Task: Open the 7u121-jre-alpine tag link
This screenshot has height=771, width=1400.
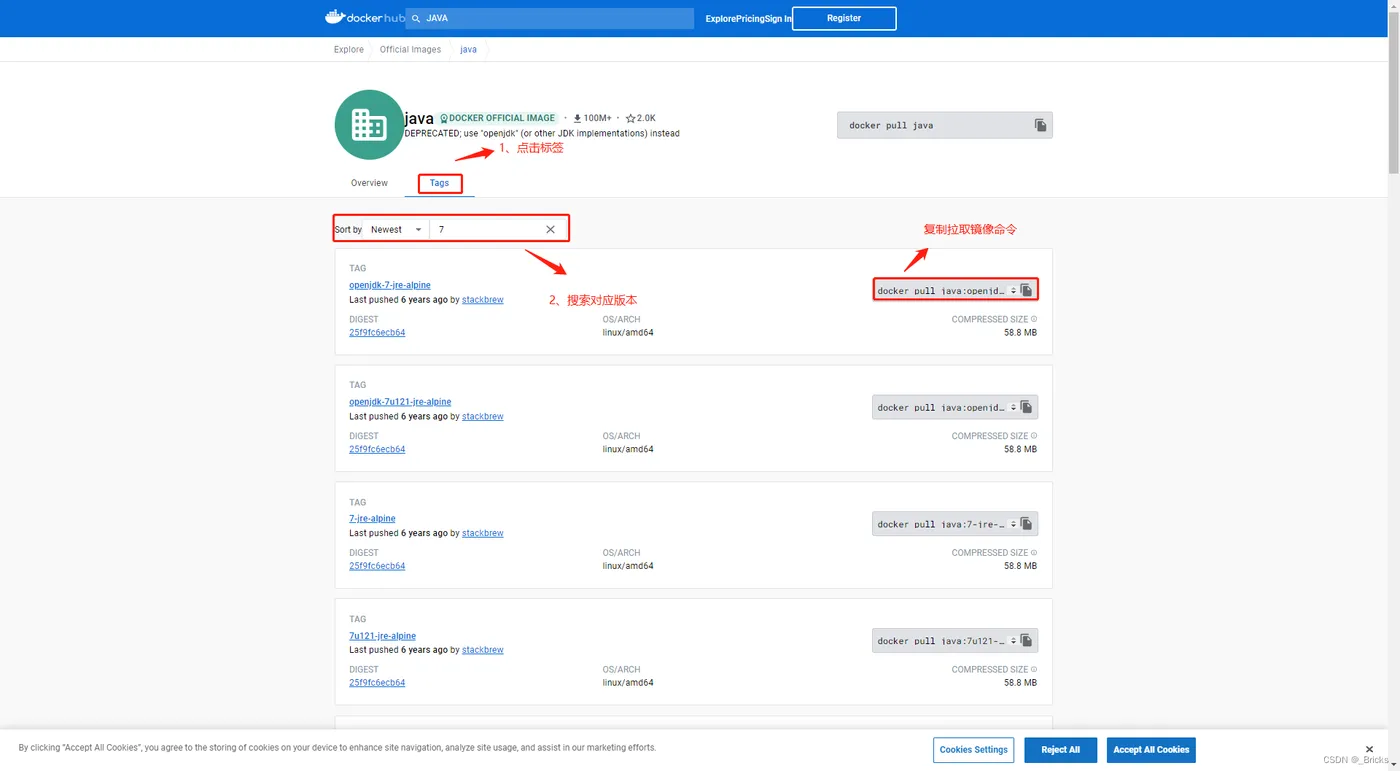Action: pos(382,636)
